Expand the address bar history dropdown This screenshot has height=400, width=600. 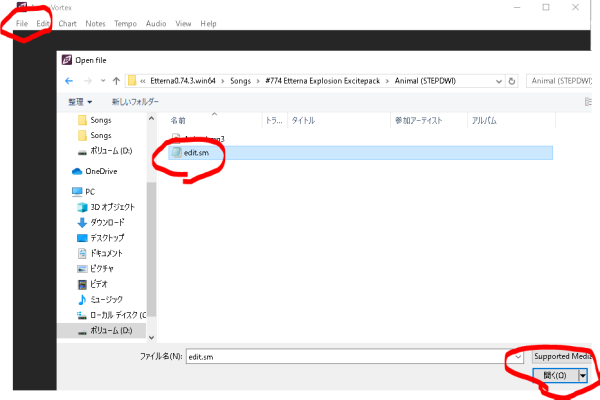(497, 81)
